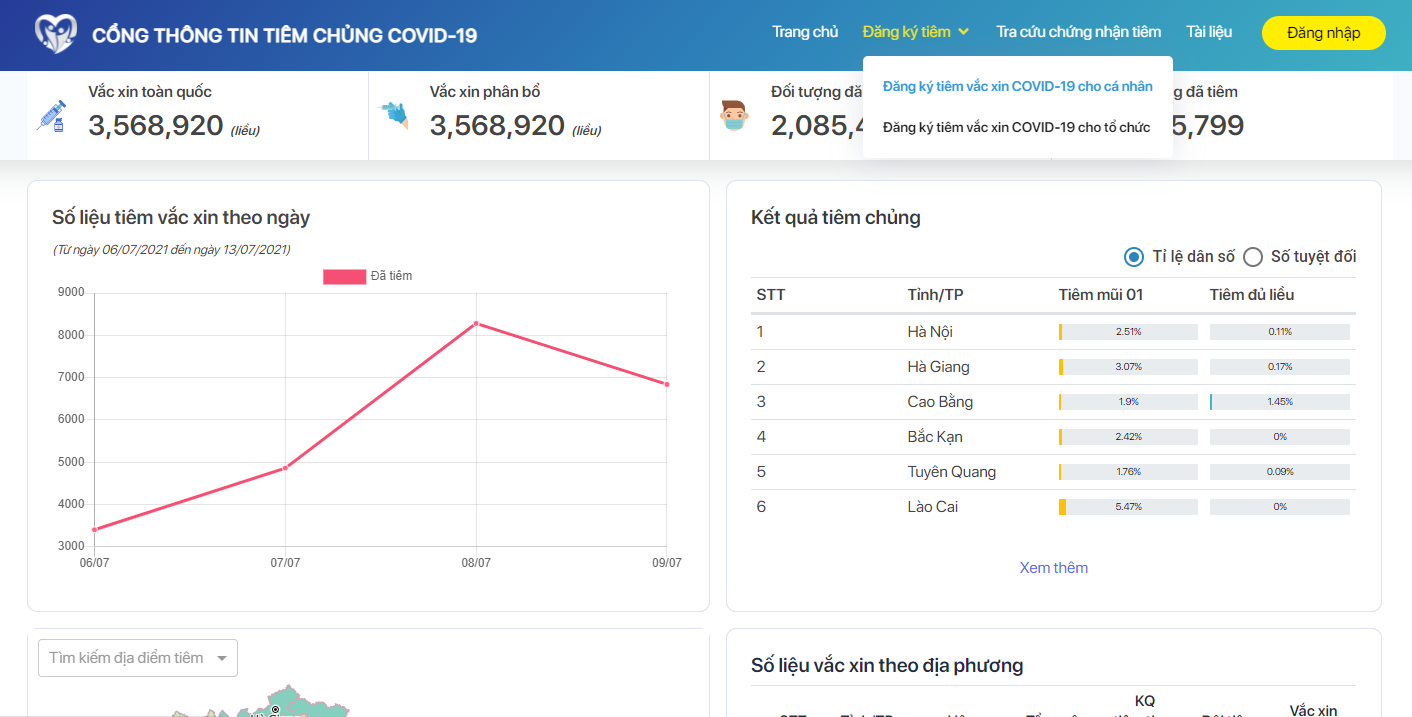Open the Tài liệu page
The width and height of the screenshot is (1412, 717).
[x=1209, y=32]
